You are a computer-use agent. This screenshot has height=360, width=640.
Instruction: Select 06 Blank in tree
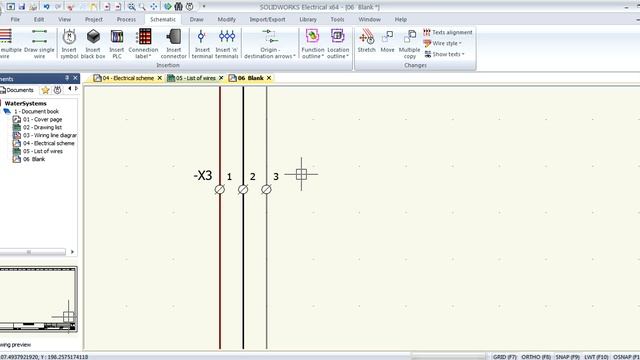(x=29, y=159)
